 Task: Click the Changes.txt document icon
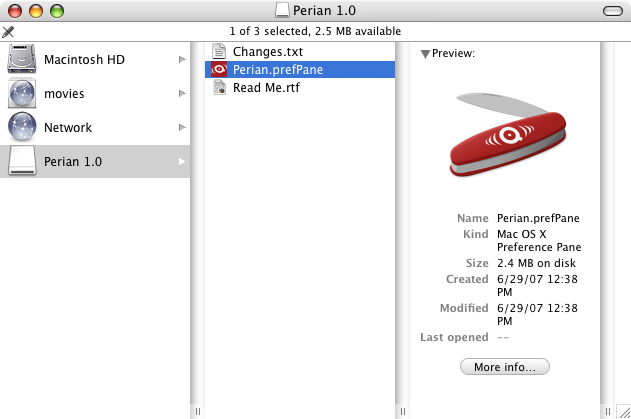[220, 52]
